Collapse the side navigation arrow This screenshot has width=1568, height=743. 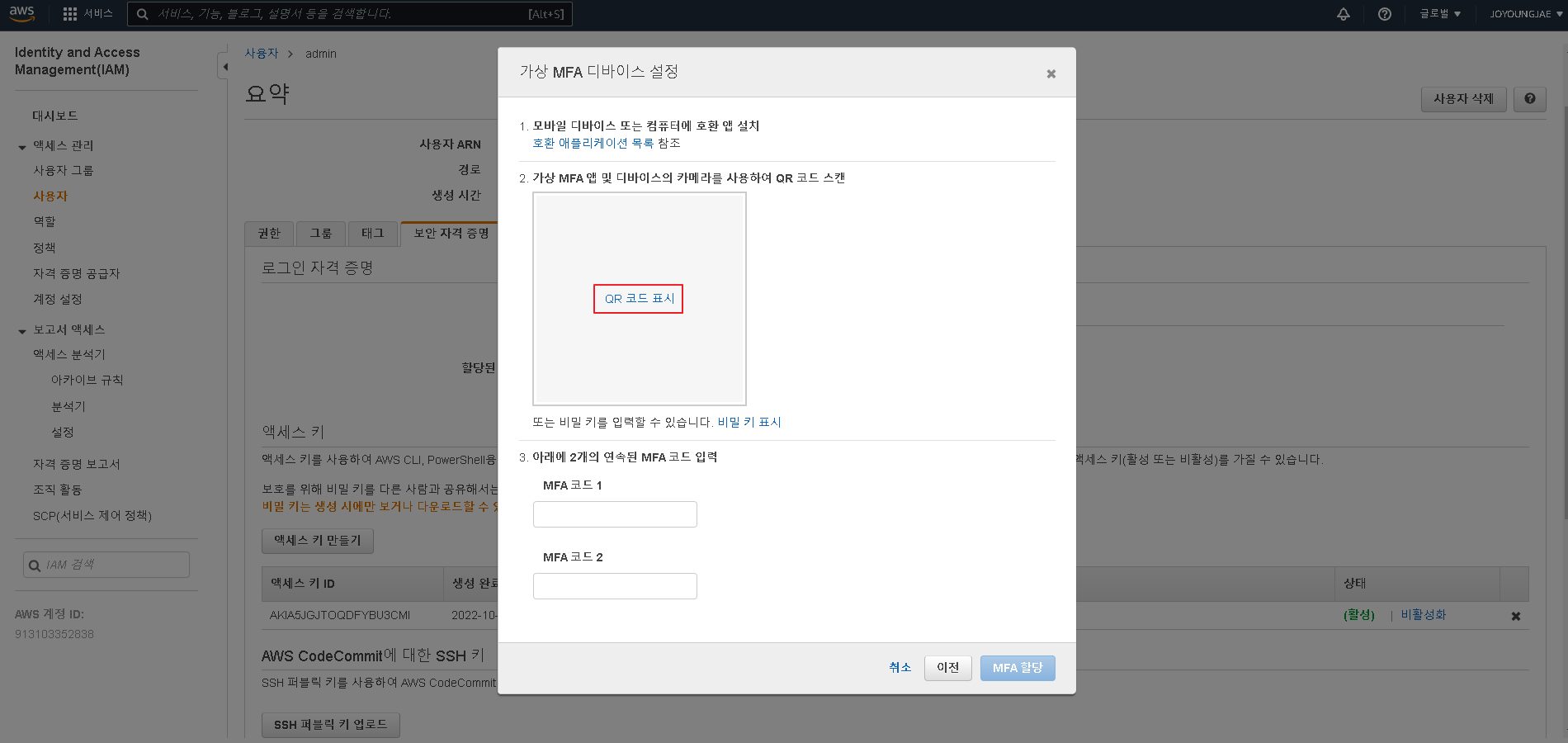point(224,66)
